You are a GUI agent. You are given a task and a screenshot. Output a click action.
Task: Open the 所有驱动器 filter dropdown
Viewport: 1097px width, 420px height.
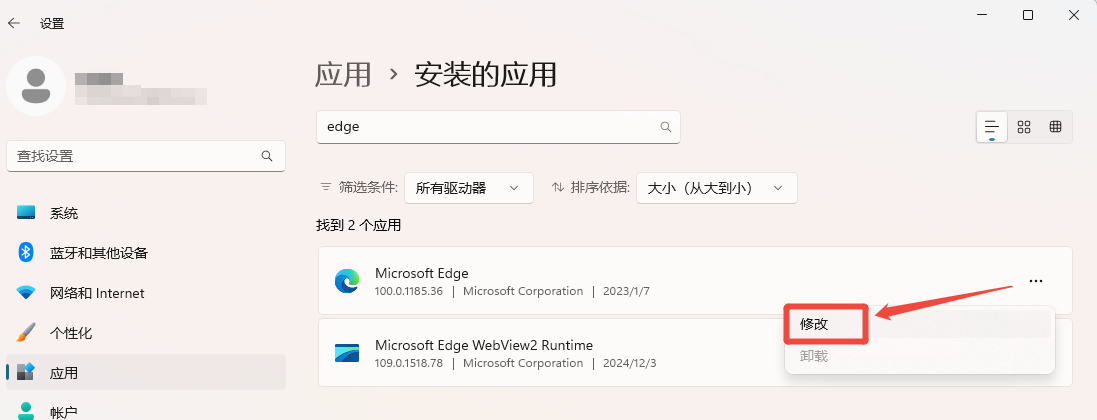tap(469, 188)
